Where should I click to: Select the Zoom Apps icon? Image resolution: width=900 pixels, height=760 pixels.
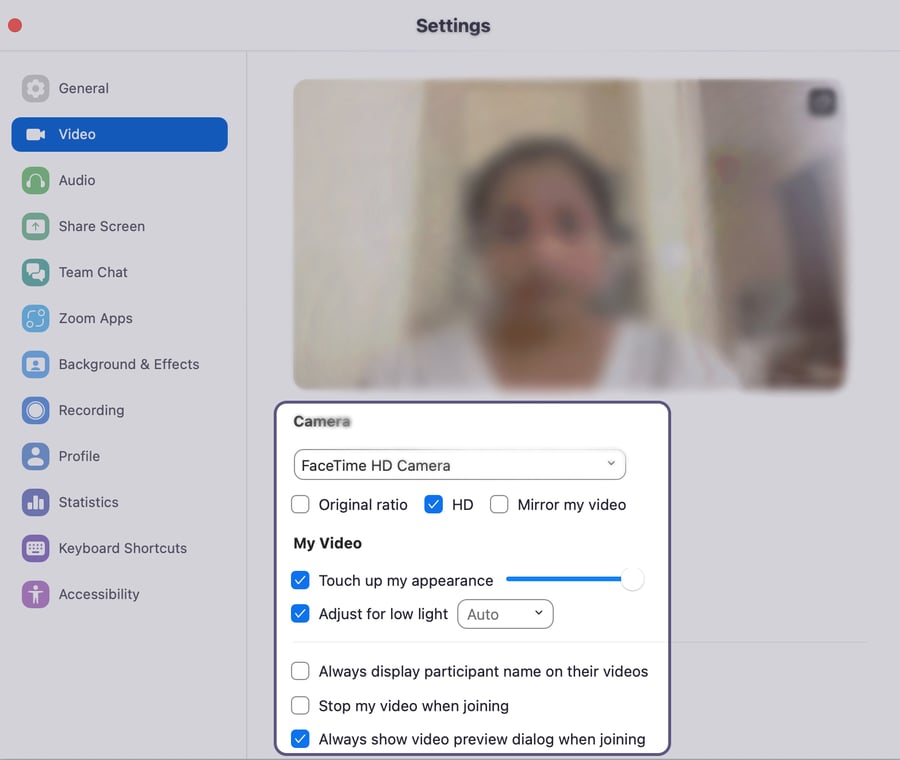[35, 318]
